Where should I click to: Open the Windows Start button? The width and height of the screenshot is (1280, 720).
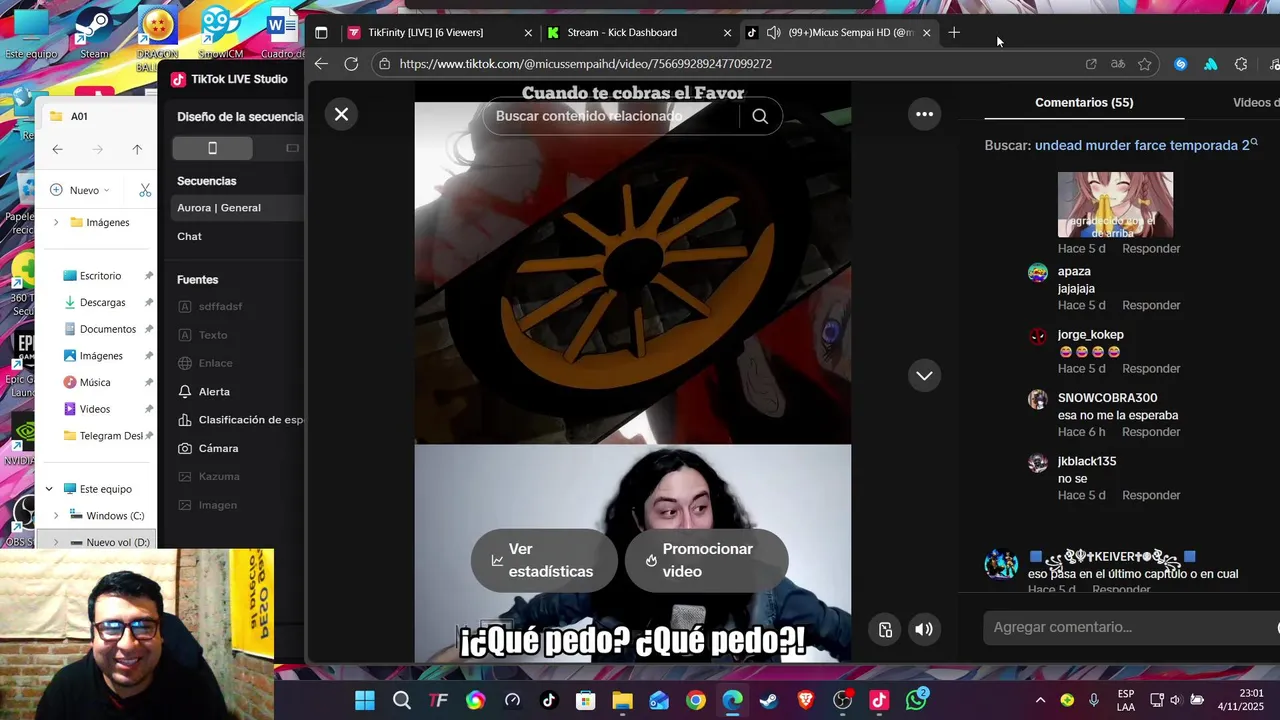click(365, 700)
